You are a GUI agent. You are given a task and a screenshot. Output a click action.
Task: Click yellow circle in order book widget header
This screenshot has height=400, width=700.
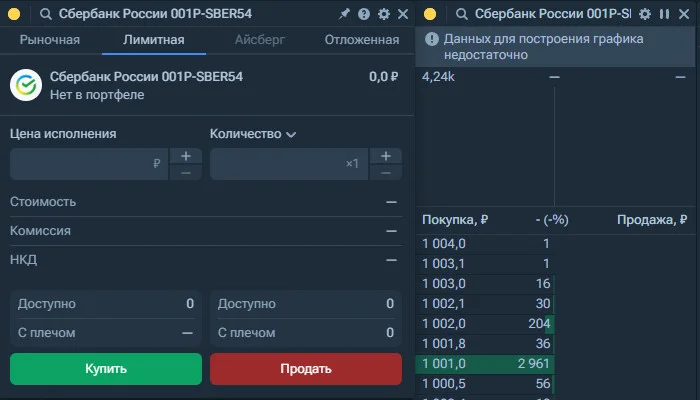pos(430,14)
